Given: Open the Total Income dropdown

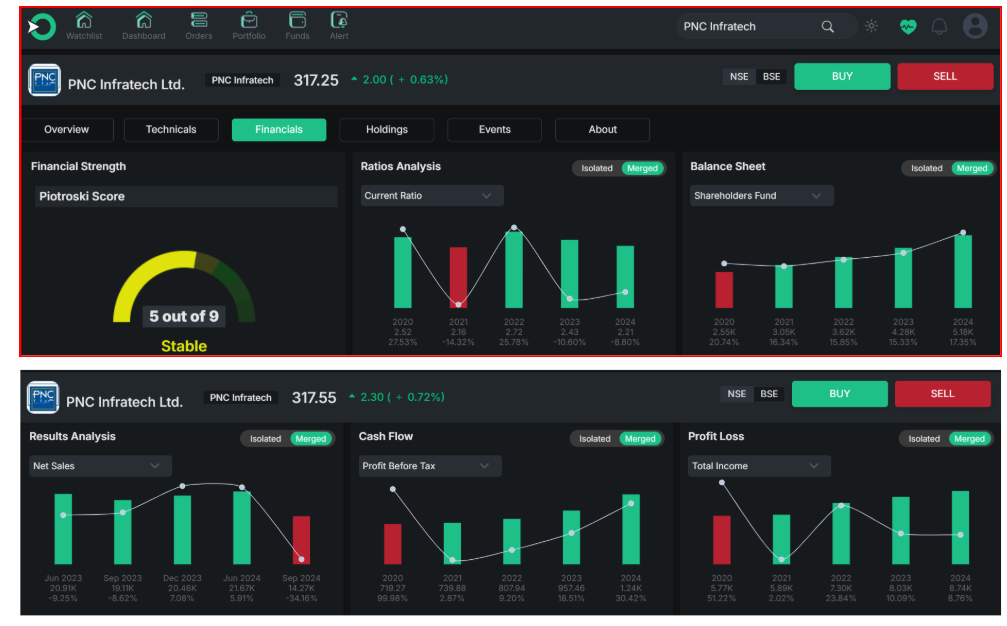Looking at the screenshot, I should [x=759, y=466].
